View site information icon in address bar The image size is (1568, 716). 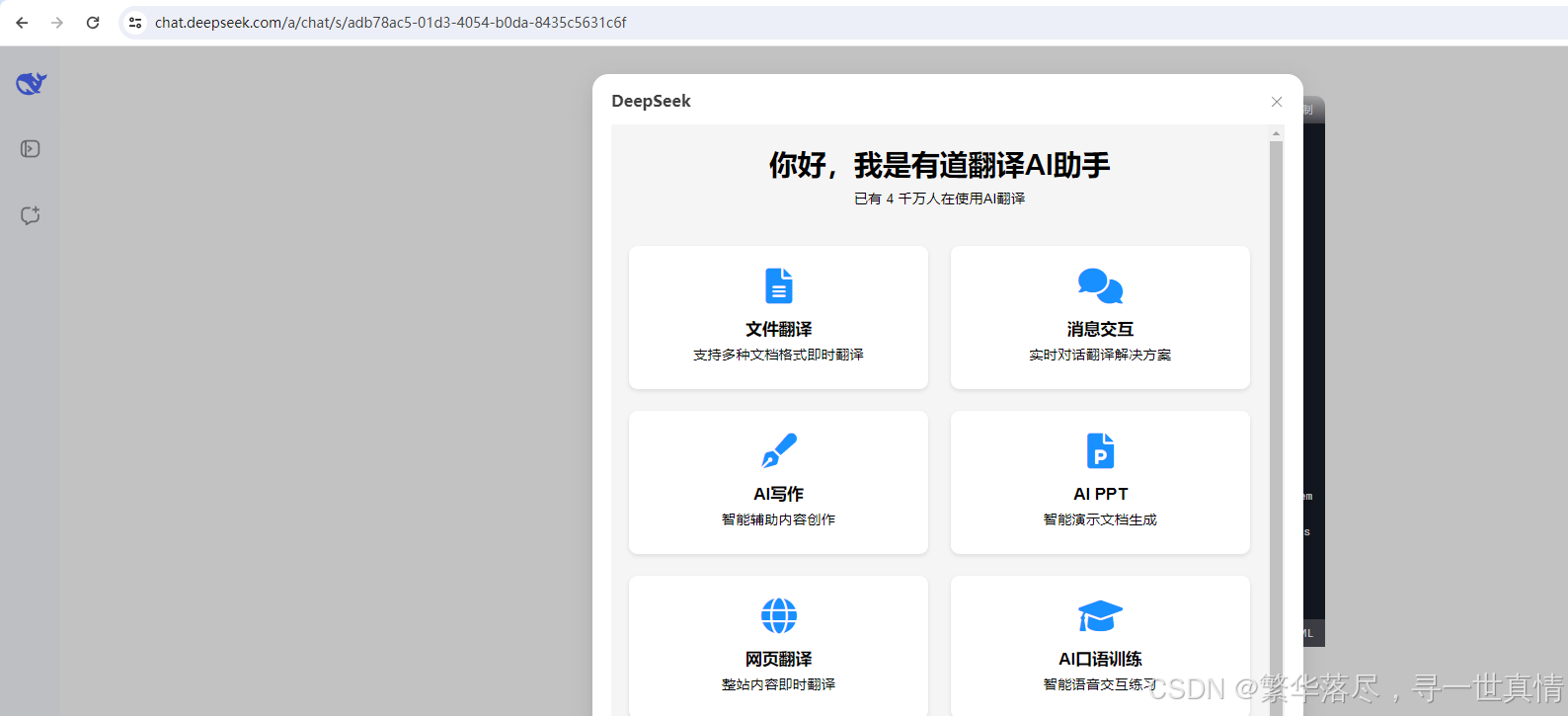click(135, 23)
